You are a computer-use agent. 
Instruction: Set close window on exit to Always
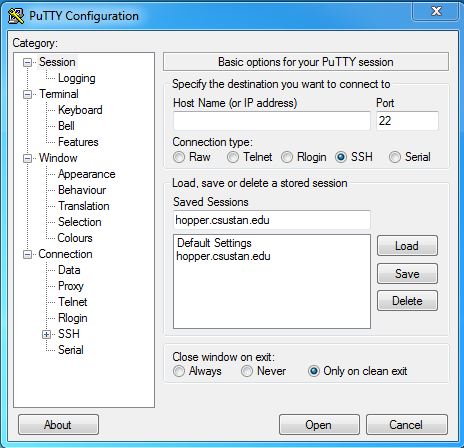[x=179, y=371]
